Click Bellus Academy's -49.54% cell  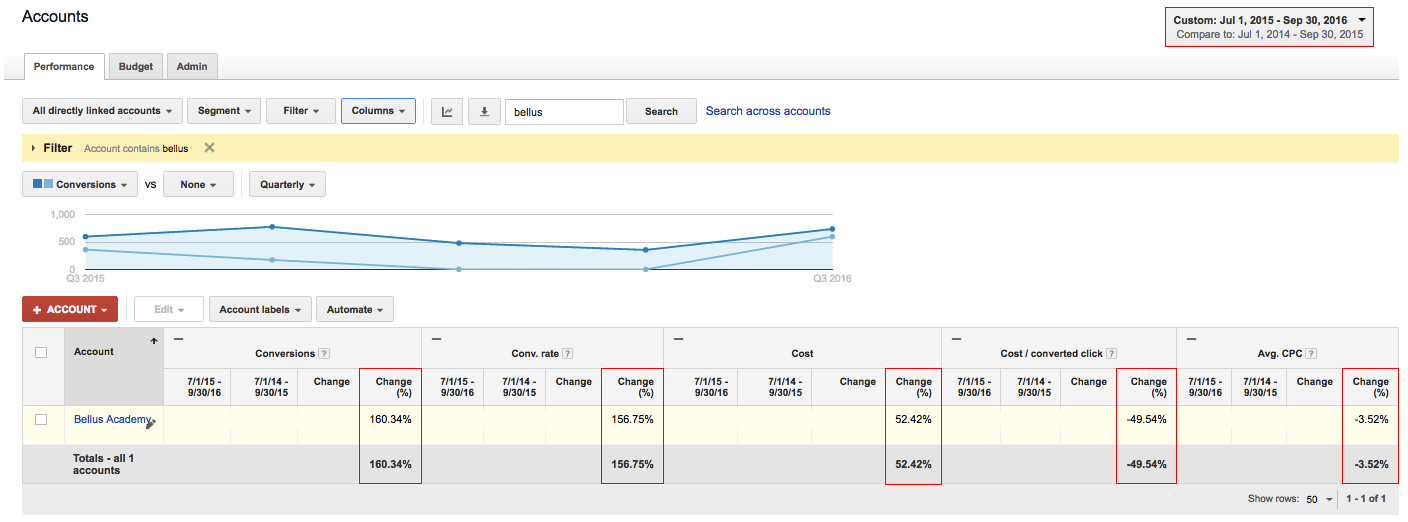click(1147, 425)
